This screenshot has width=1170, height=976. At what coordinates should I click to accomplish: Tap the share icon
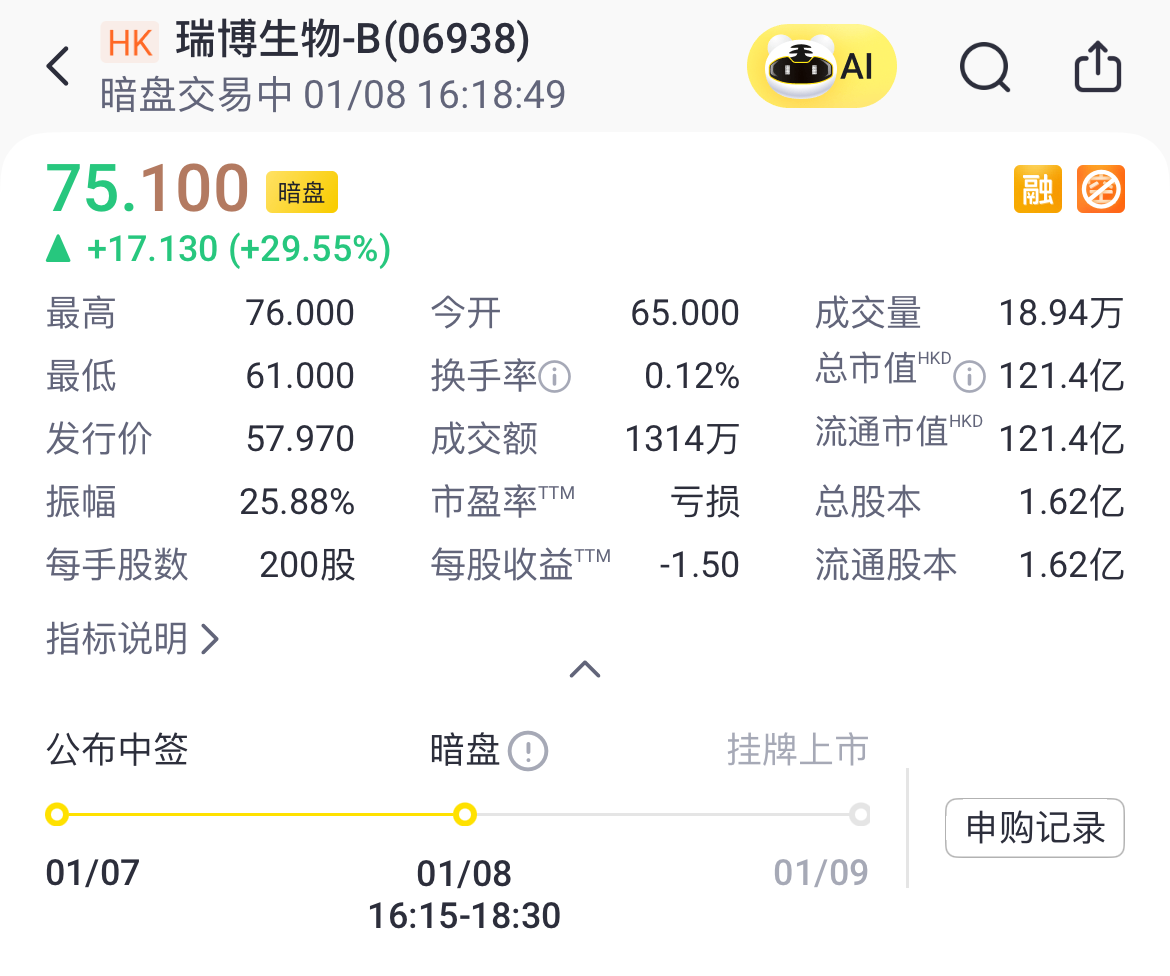[1097, 67]
